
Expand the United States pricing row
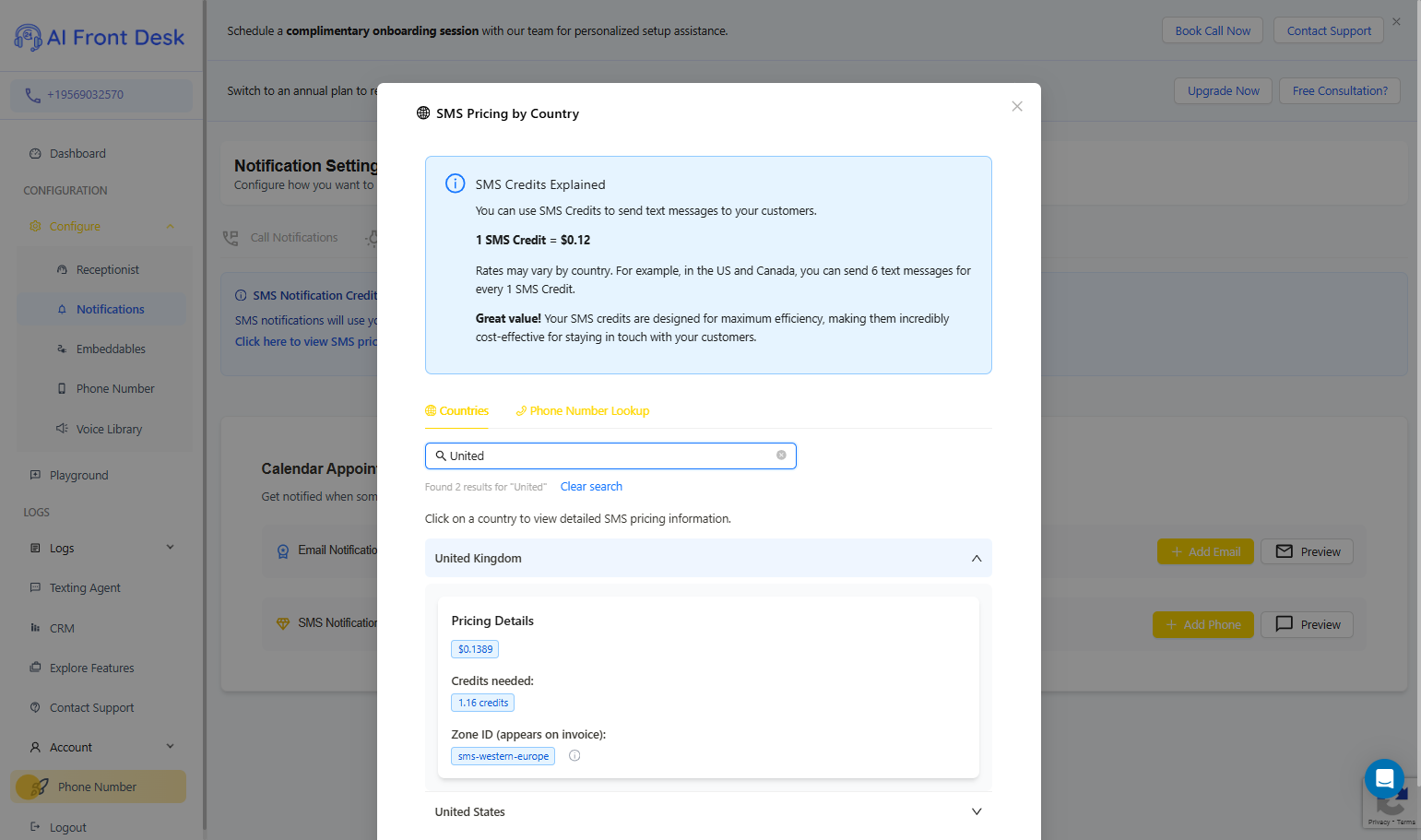708,811
